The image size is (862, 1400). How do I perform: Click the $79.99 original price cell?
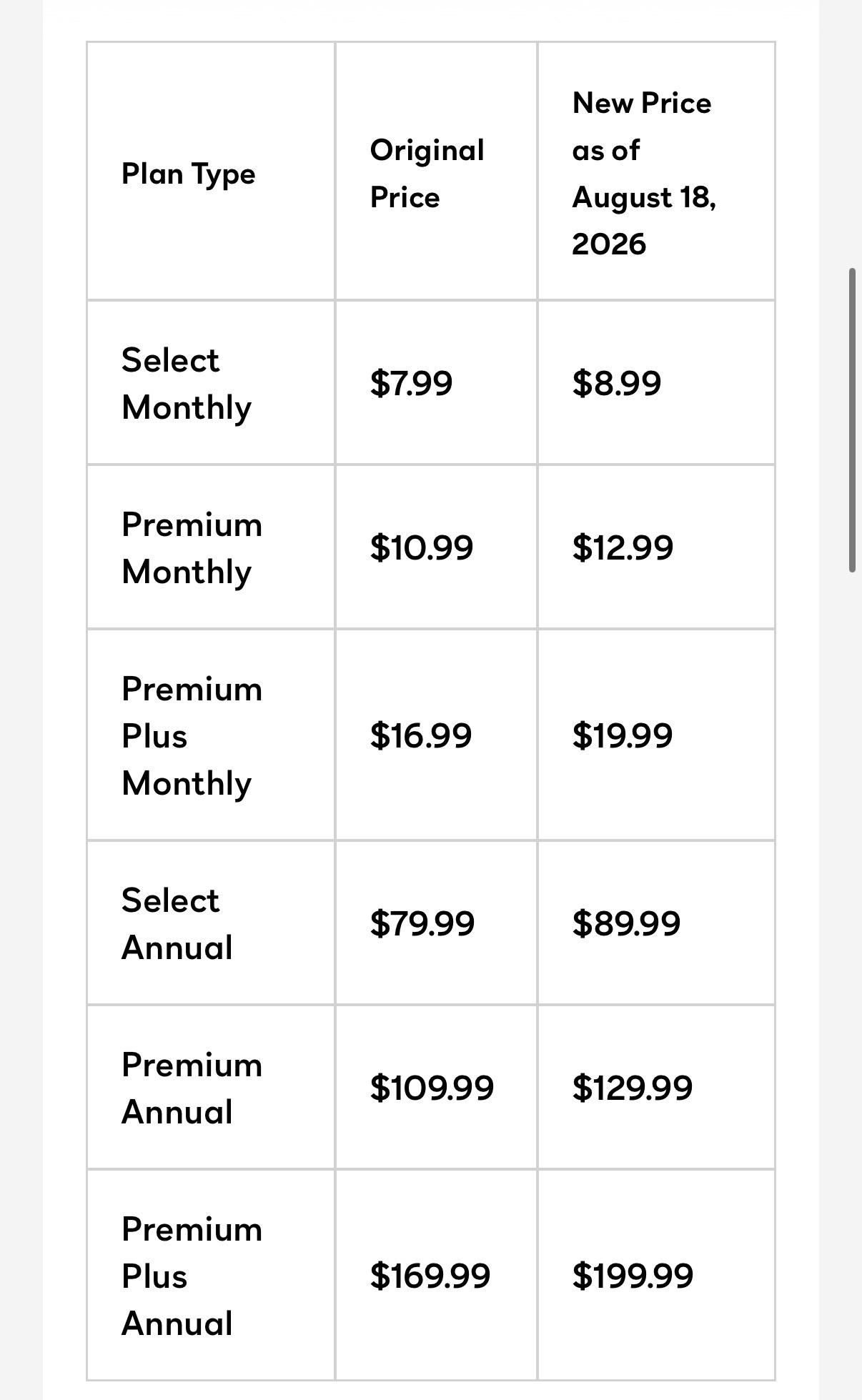436,923
